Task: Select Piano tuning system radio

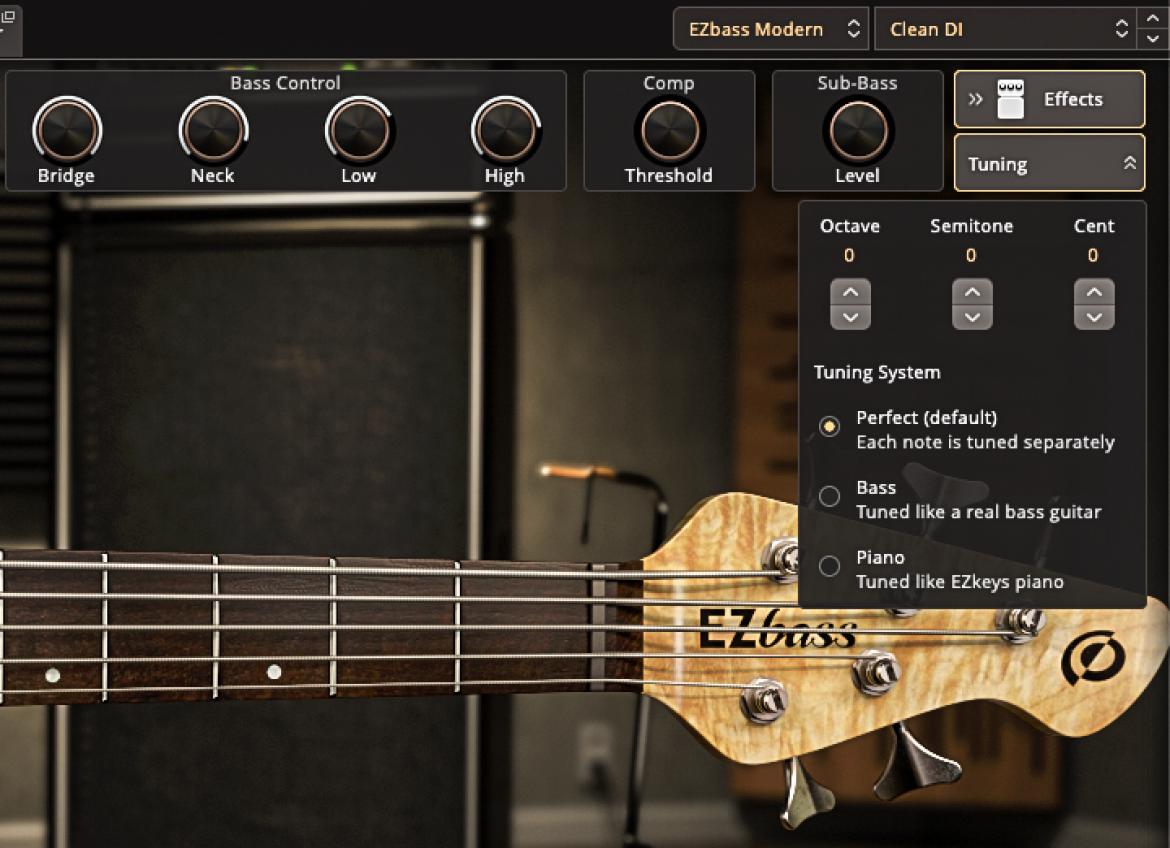Action: pyautogui.click(x=829, y=566)
